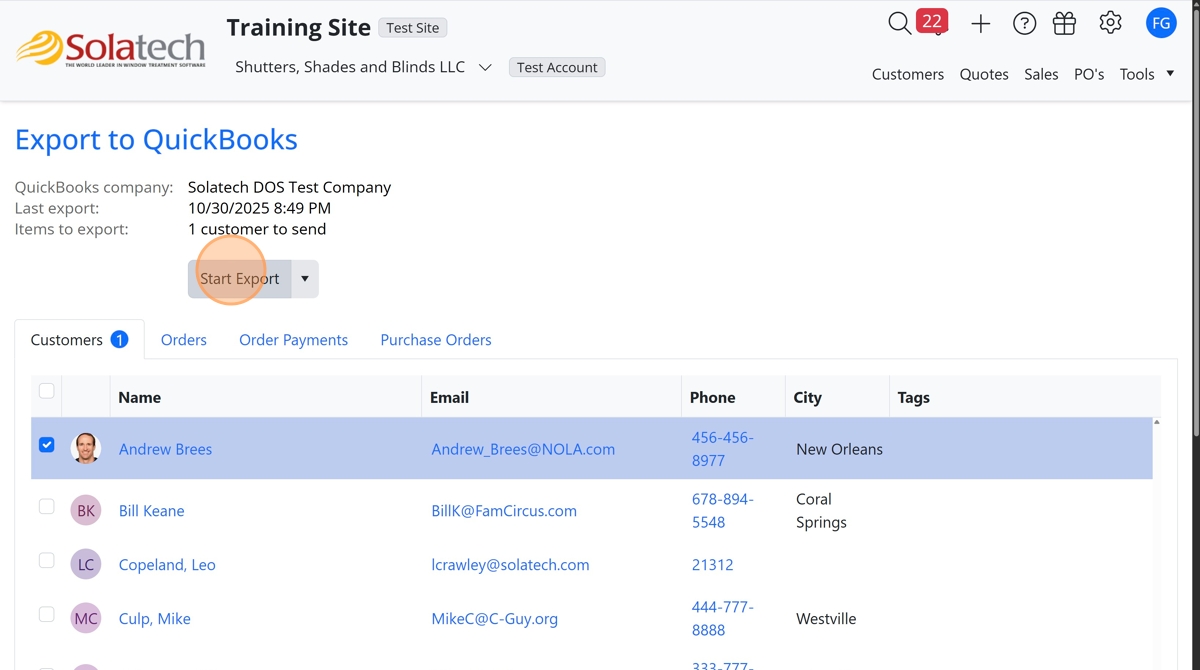The height and width of the screenshot is (670, 1200).
Task: Click the Start Export button
Action: 240,279
